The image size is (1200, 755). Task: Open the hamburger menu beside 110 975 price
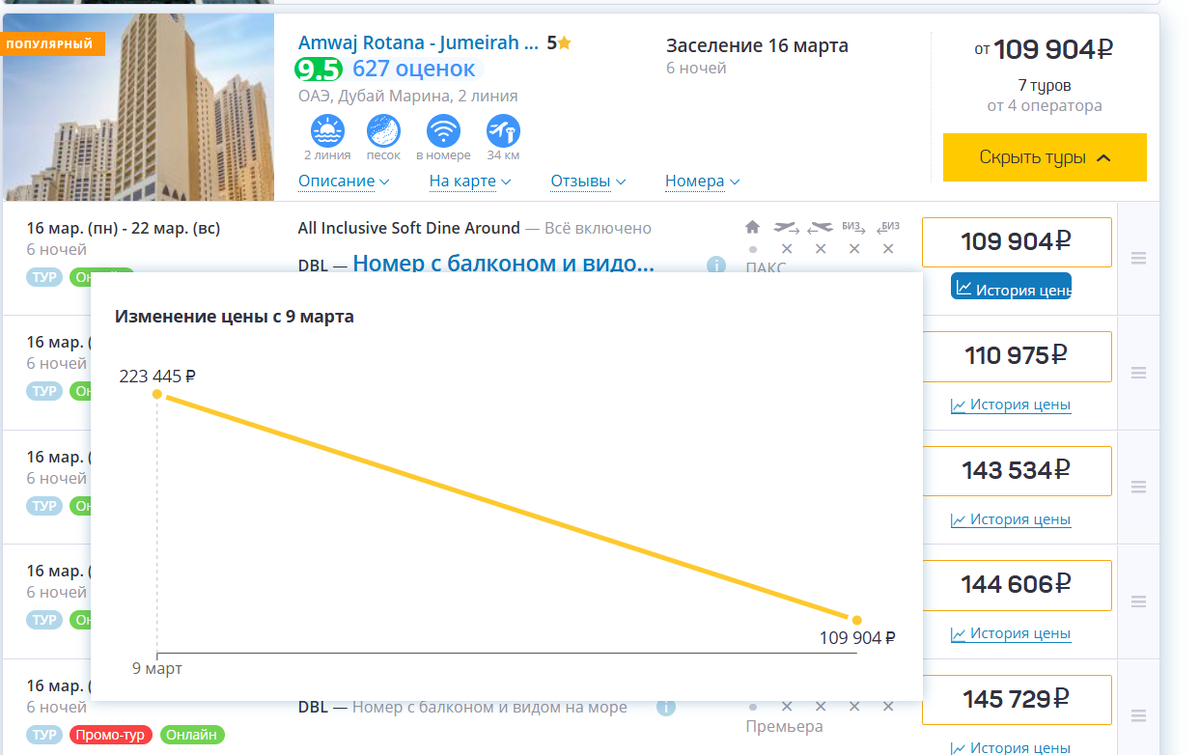click(x=1138, y=372)
